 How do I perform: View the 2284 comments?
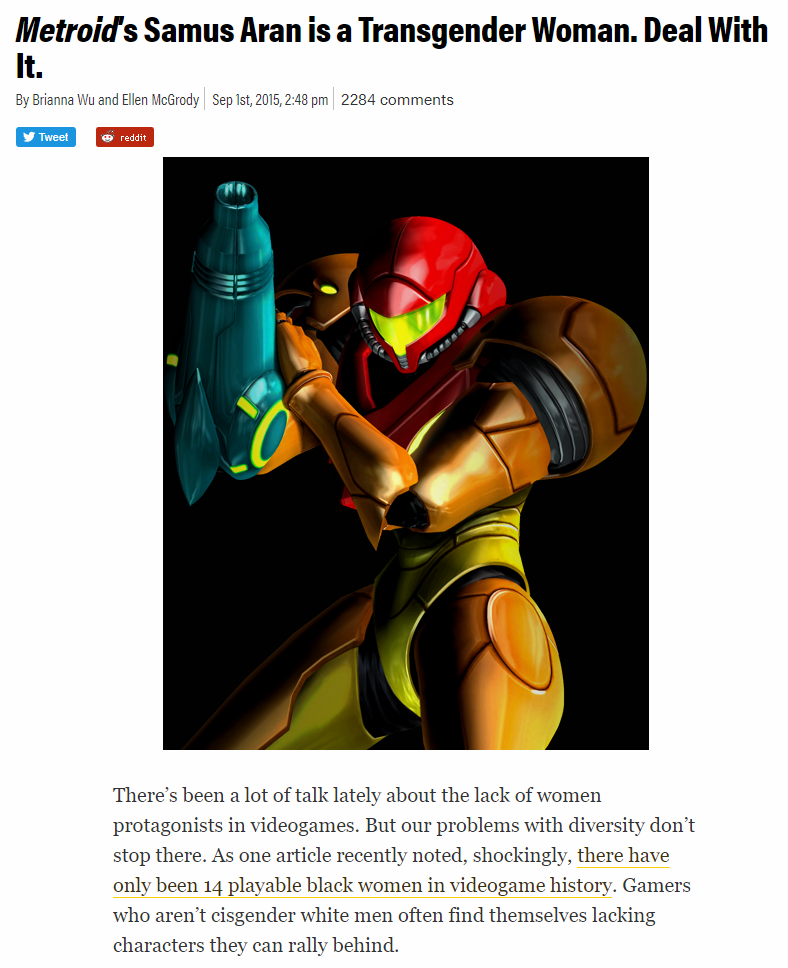coord(397,100)
